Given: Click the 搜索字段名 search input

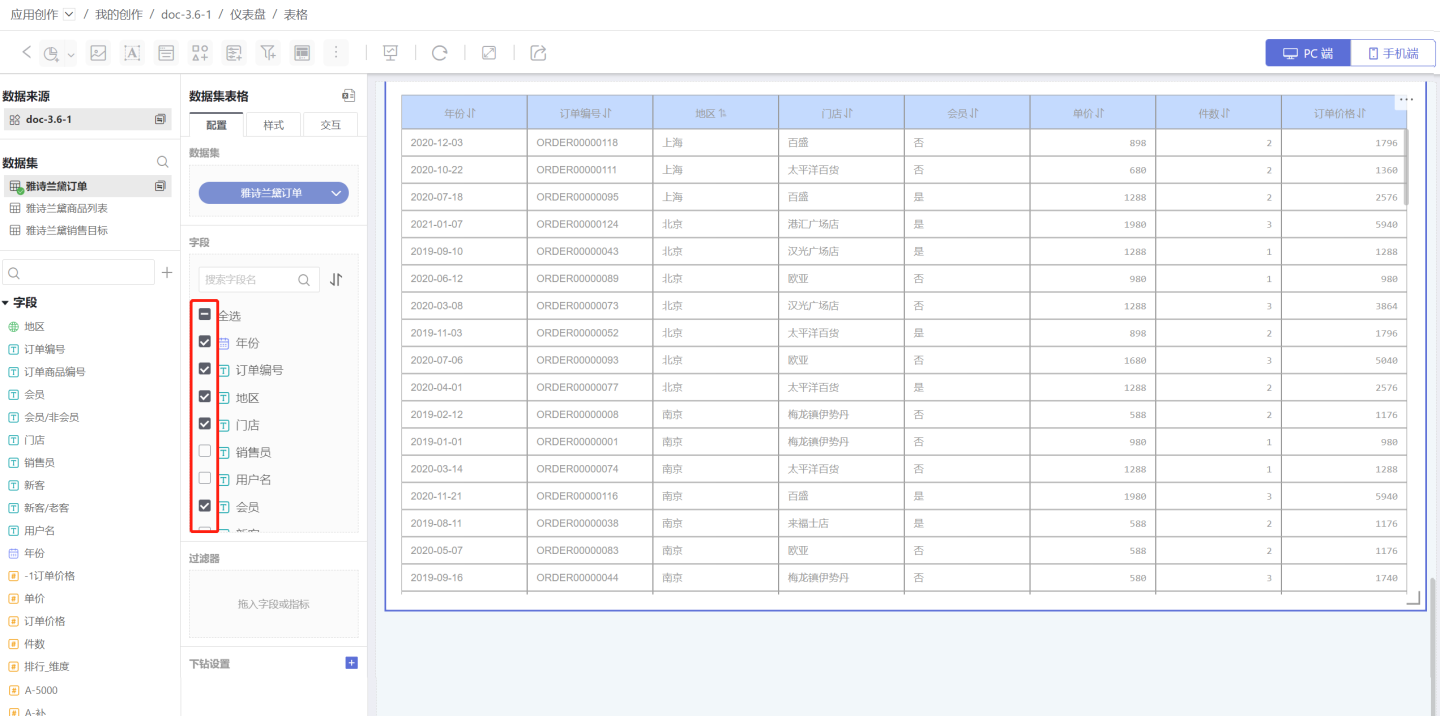Looking at the screenshot, I should tap(248, 280).
